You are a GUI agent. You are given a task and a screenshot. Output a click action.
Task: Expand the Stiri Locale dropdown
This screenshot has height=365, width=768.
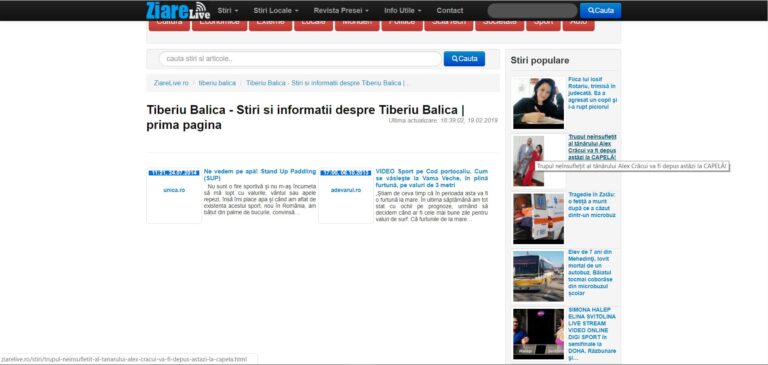276,10
